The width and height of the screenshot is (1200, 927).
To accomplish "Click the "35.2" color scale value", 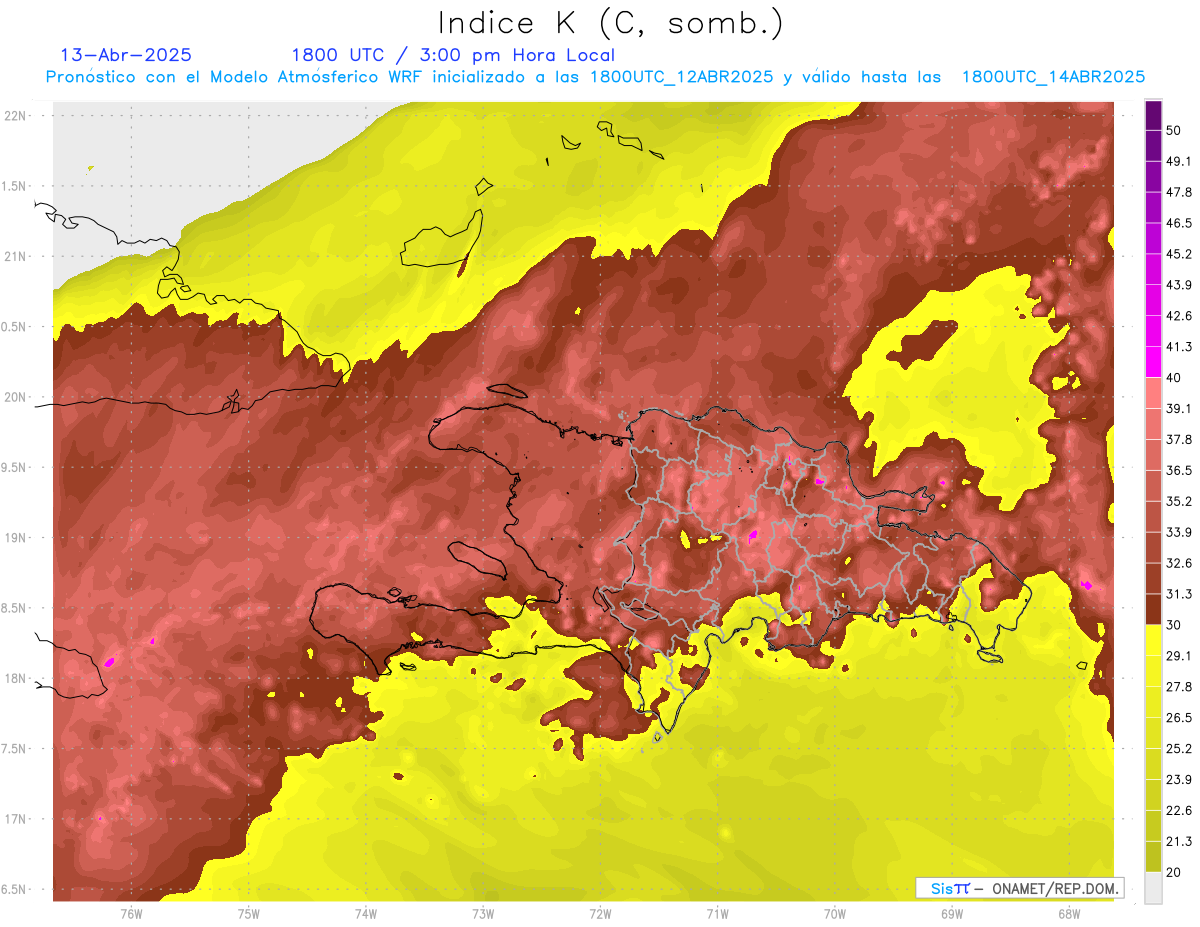I will pyautogui.click(x=1179, y=501).
